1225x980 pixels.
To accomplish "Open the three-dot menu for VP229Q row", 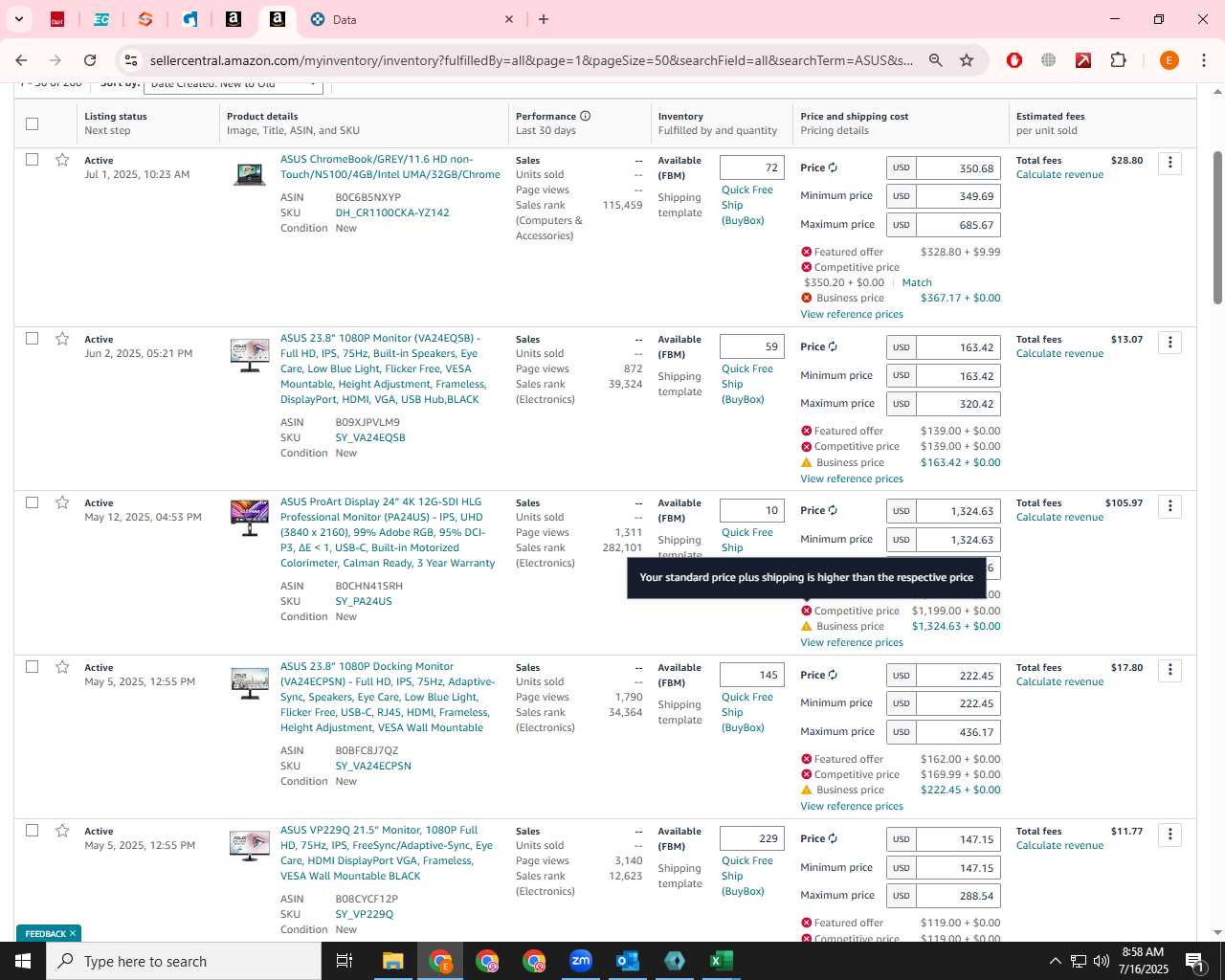I will tap(1169, 834).
